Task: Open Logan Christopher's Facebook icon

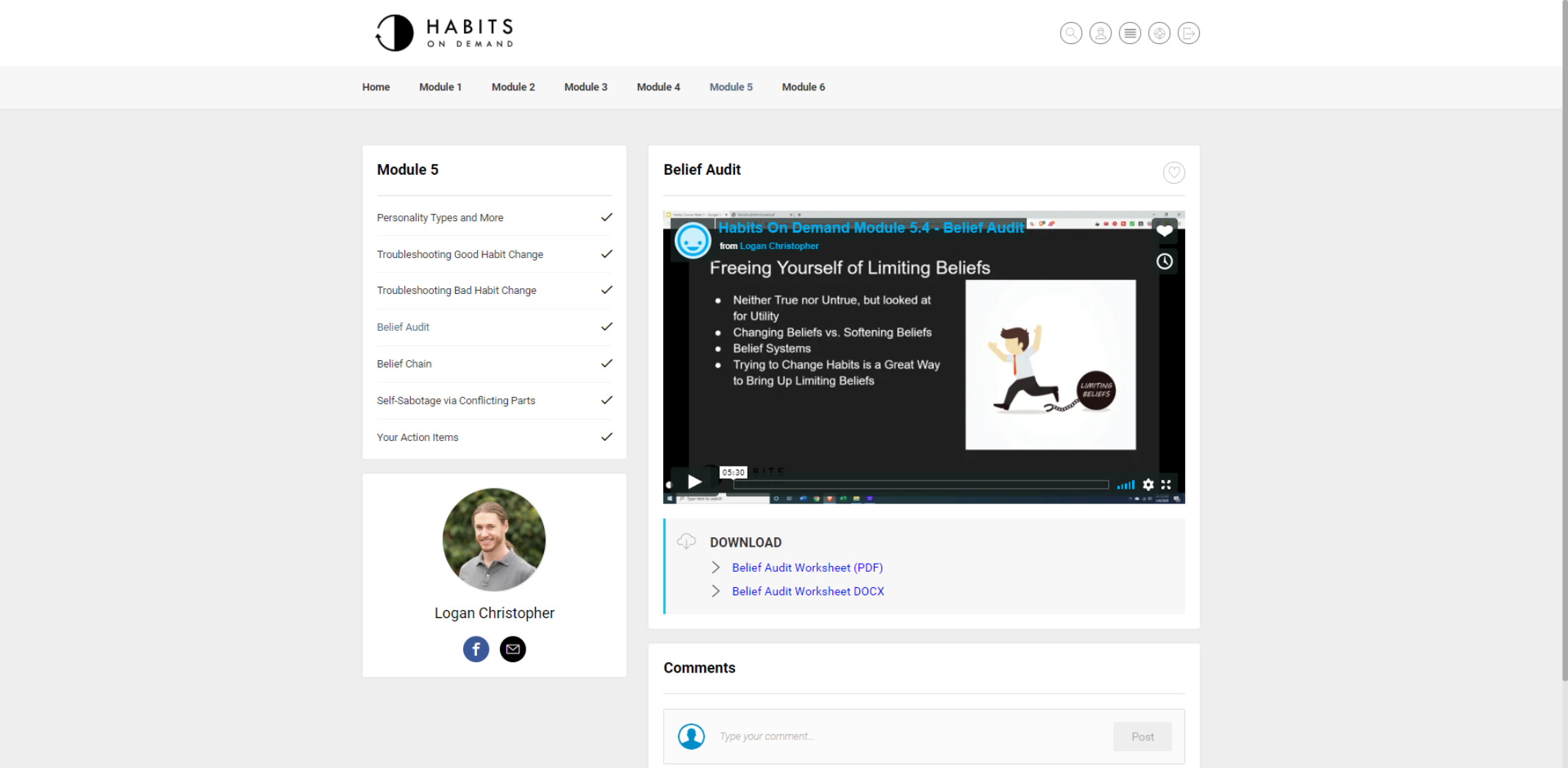Action: click(476, 649)
